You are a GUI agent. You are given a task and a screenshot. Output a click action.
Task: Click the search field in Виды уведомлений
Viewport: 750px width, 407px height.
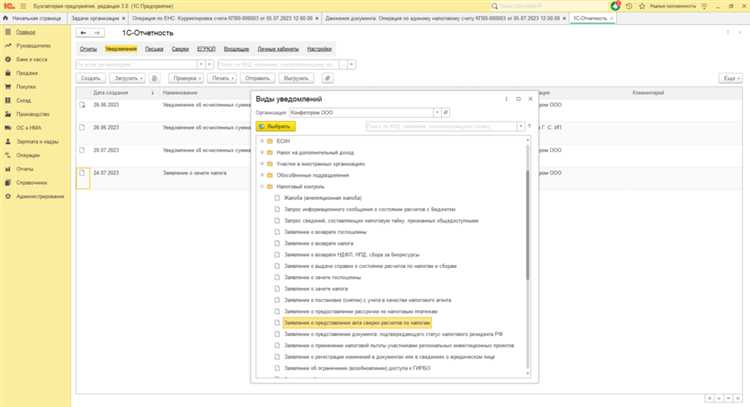[440, 127]
